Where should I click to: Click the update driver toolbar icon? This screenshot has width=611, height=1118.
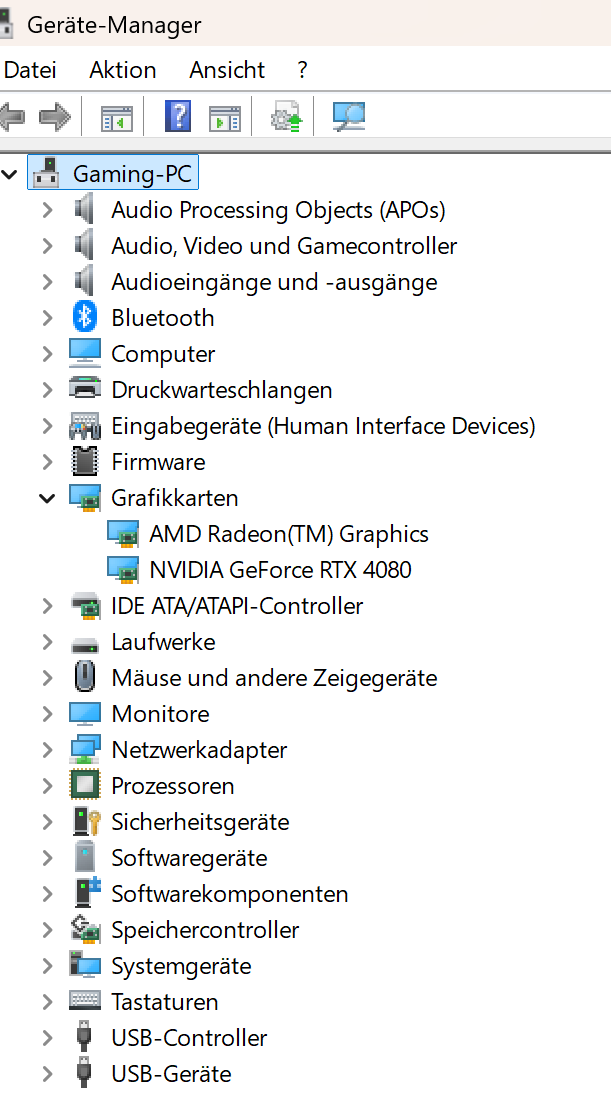(x=286, y=117)
